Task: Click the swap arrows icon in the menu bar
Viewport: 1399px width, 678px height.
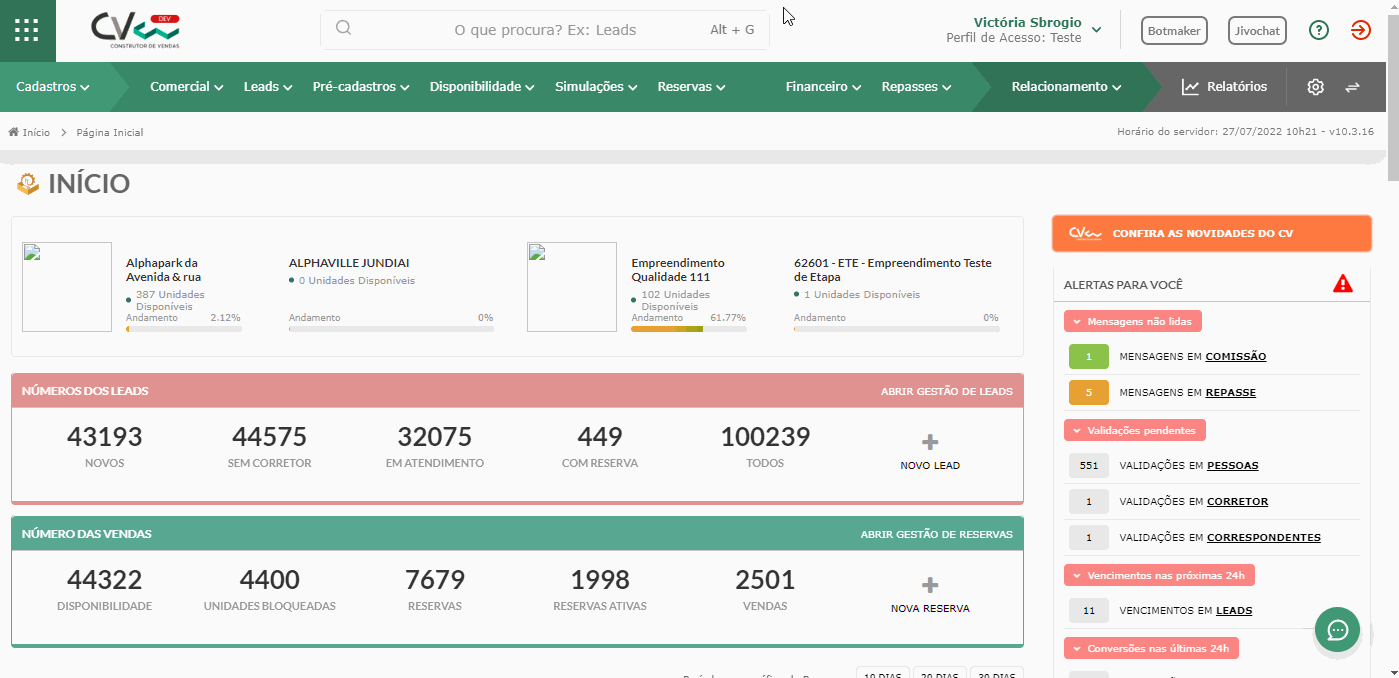Action: [1352, 87]
